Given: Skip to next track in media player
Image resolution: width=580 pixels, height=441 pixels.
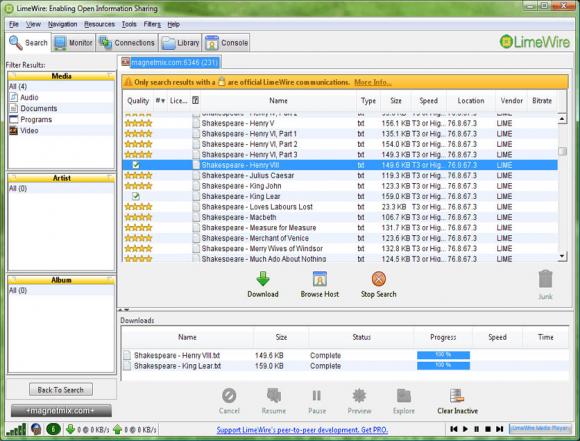Looking at the screenshot, I should (499, 429).
